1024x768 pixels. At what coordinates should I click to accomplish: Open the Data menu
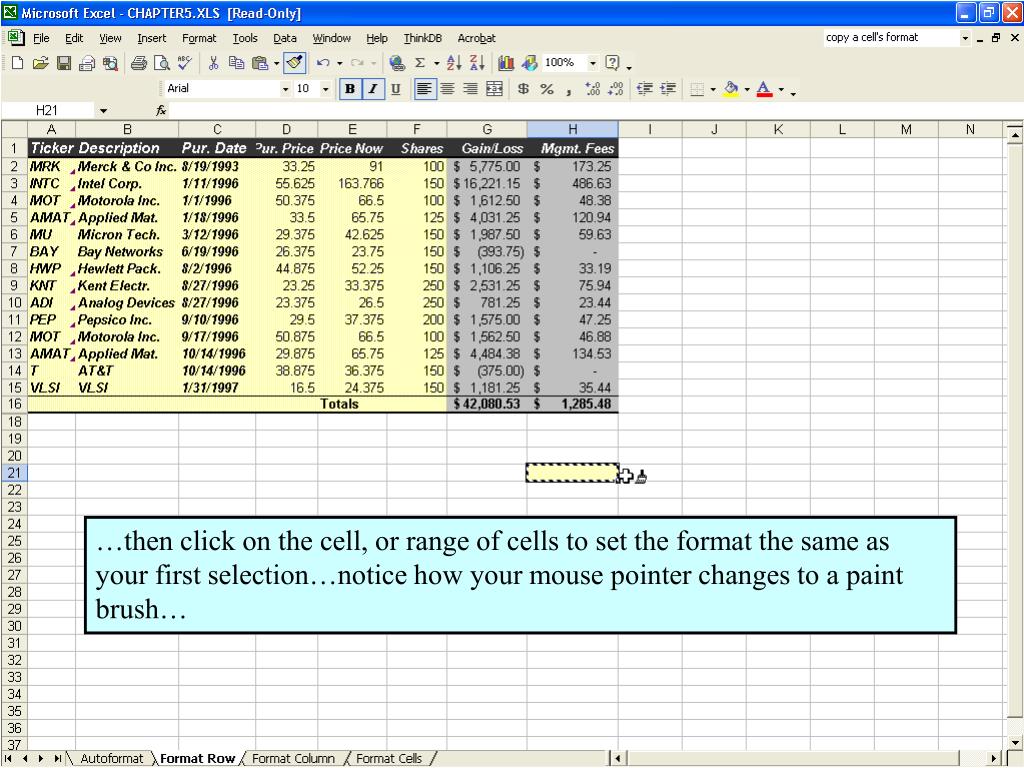click(x=285, y=39)
